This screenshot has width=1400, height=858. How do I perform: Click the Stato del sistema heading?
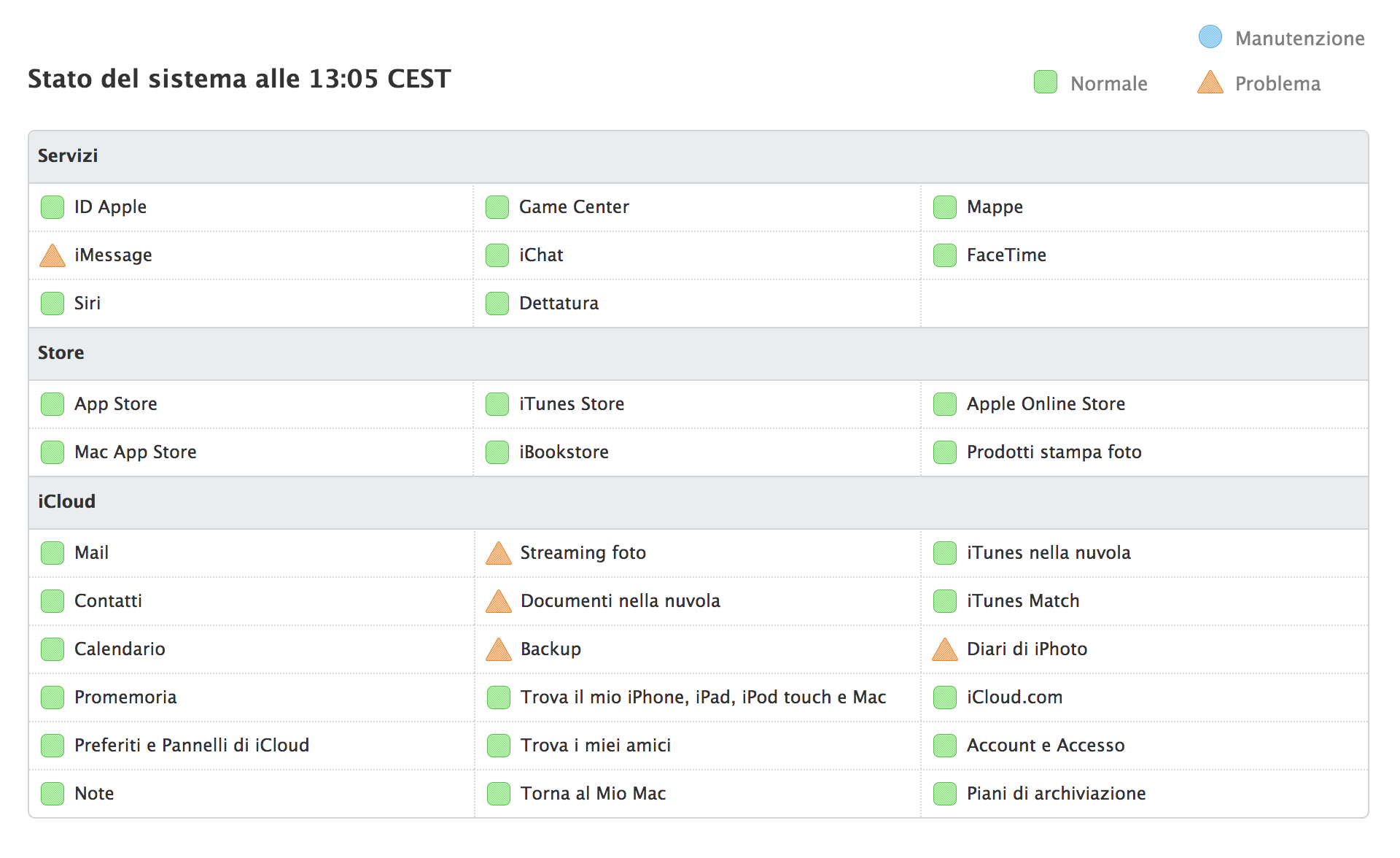(239, 79)
